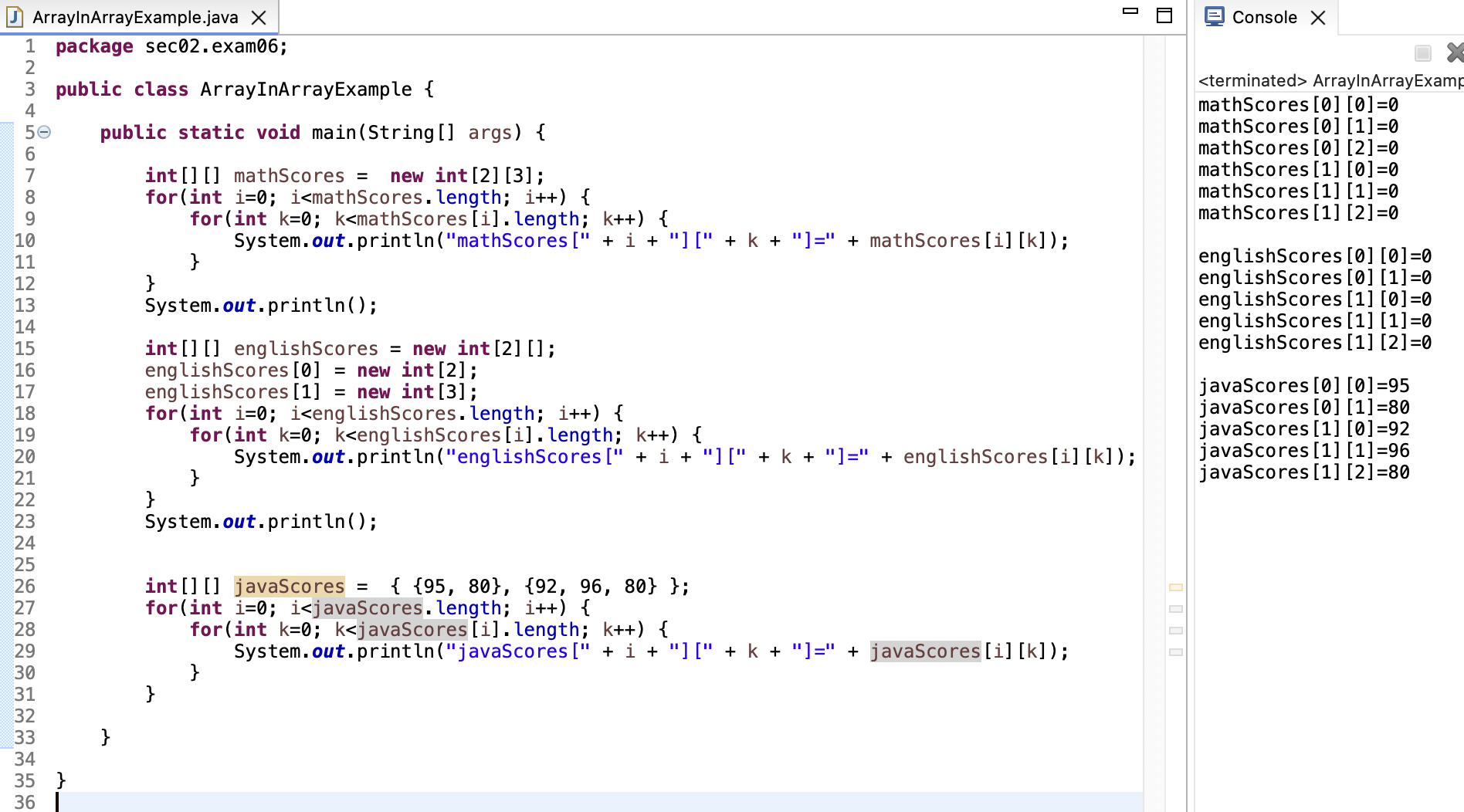Click line number 1 in the gutter
This screenshot has width=1464, height=812.
point(30,46)
